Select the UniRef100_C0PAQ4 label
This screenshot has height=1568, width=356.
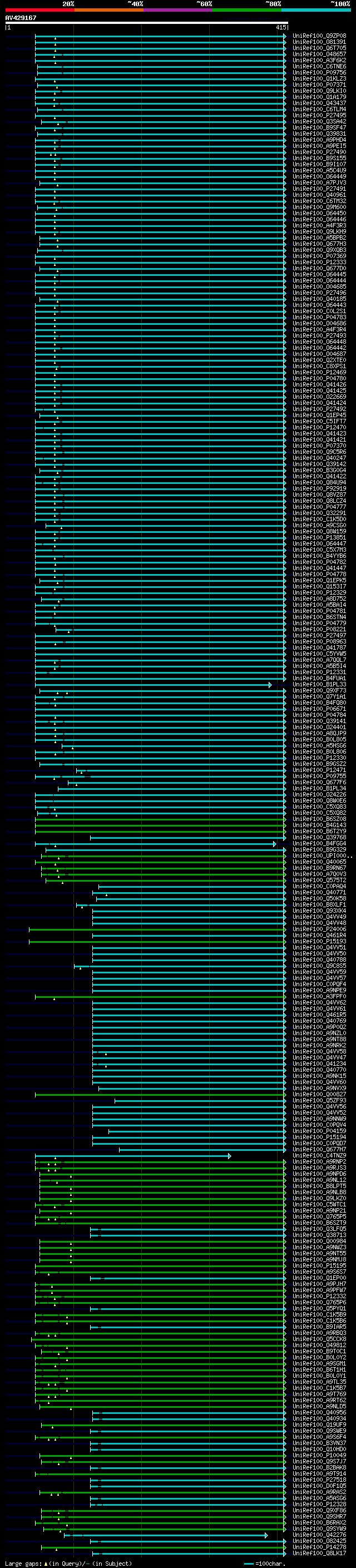pos(319,886)
